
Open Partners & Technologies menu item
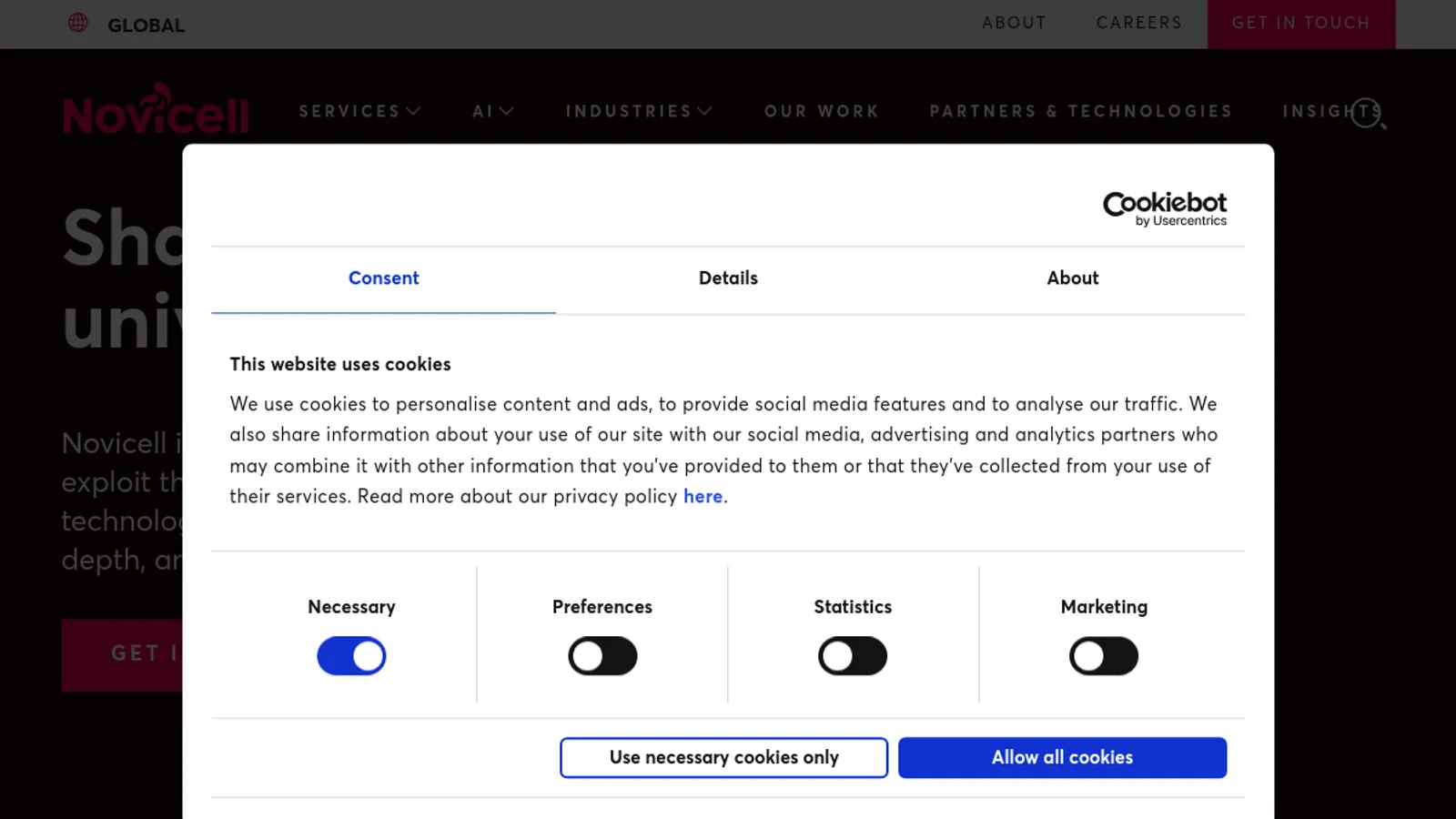1081,111
